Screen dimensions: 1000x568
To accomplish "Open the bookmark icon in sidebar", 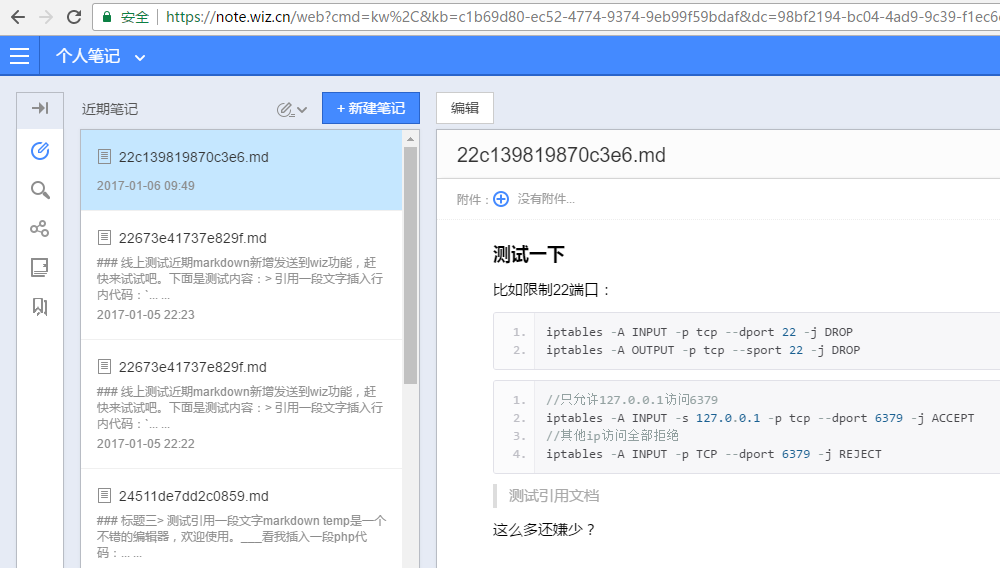I will tap(40, 307).
